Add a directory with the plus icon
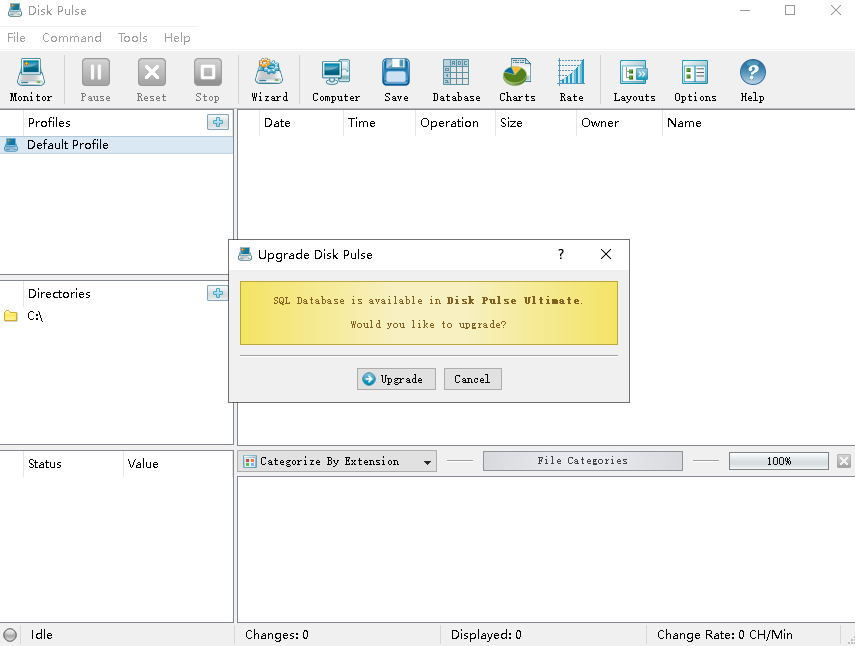 point(218,293)
